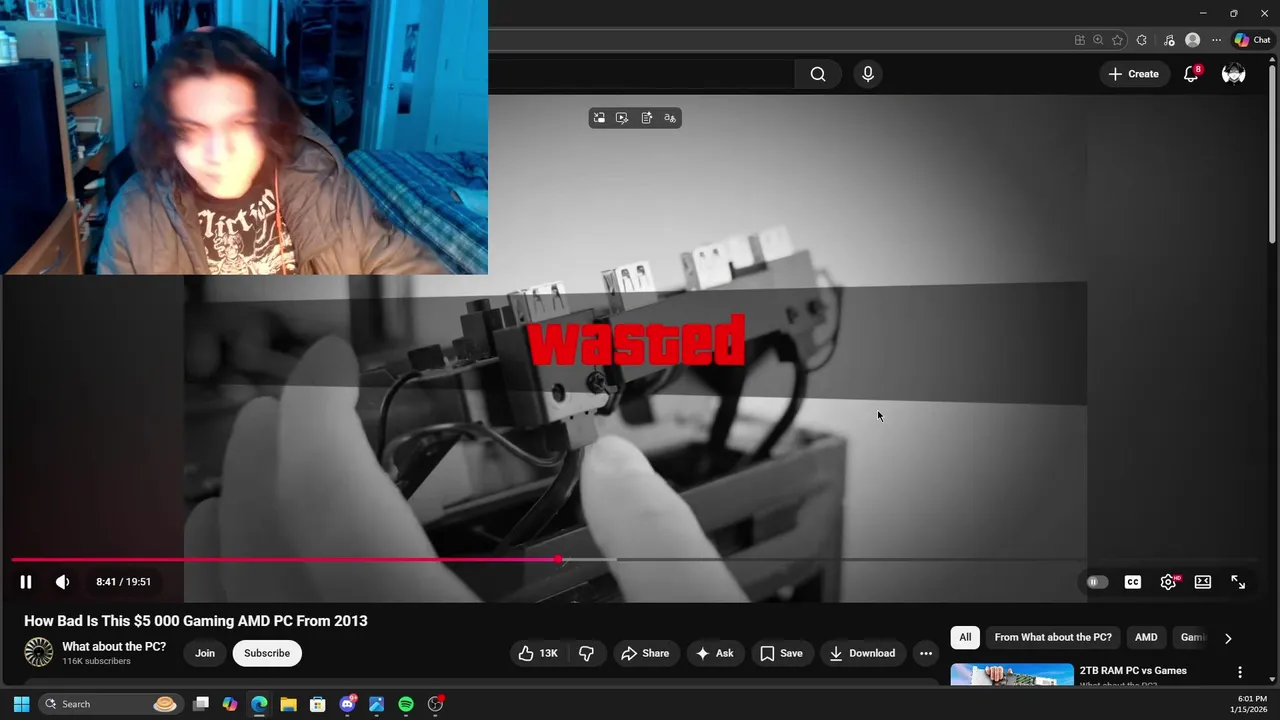Add page to favorites star
The image size is (1280, 720).
(1117, 40)
